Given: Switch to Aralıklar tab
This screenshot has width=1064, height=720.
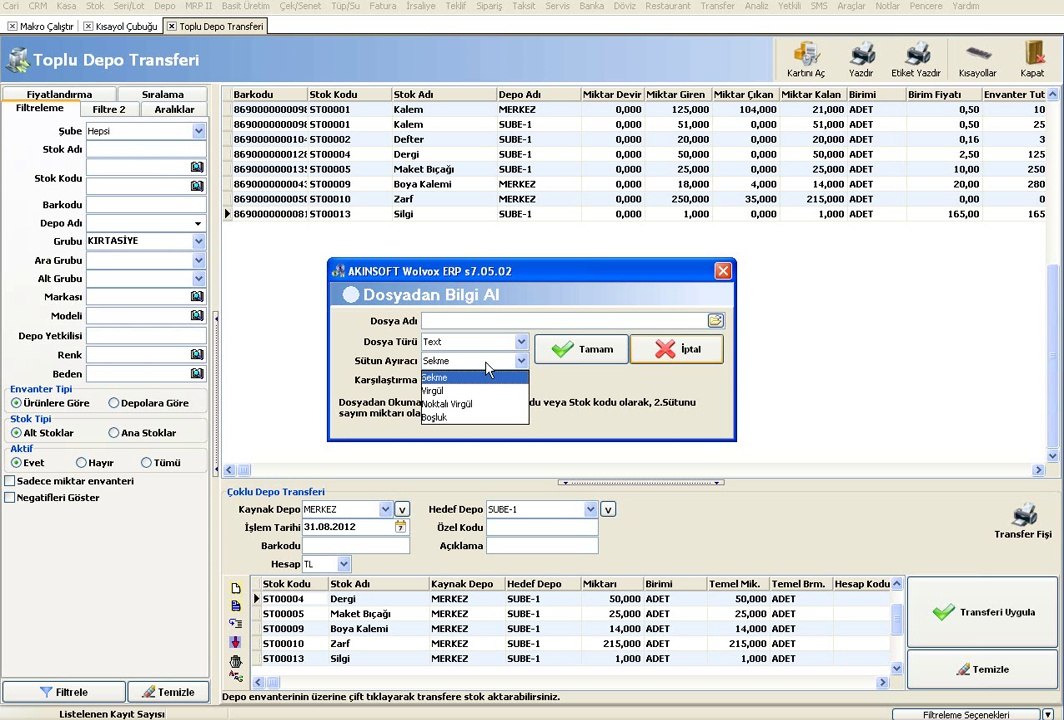Looking at the screenshot, I should point(174,109).
